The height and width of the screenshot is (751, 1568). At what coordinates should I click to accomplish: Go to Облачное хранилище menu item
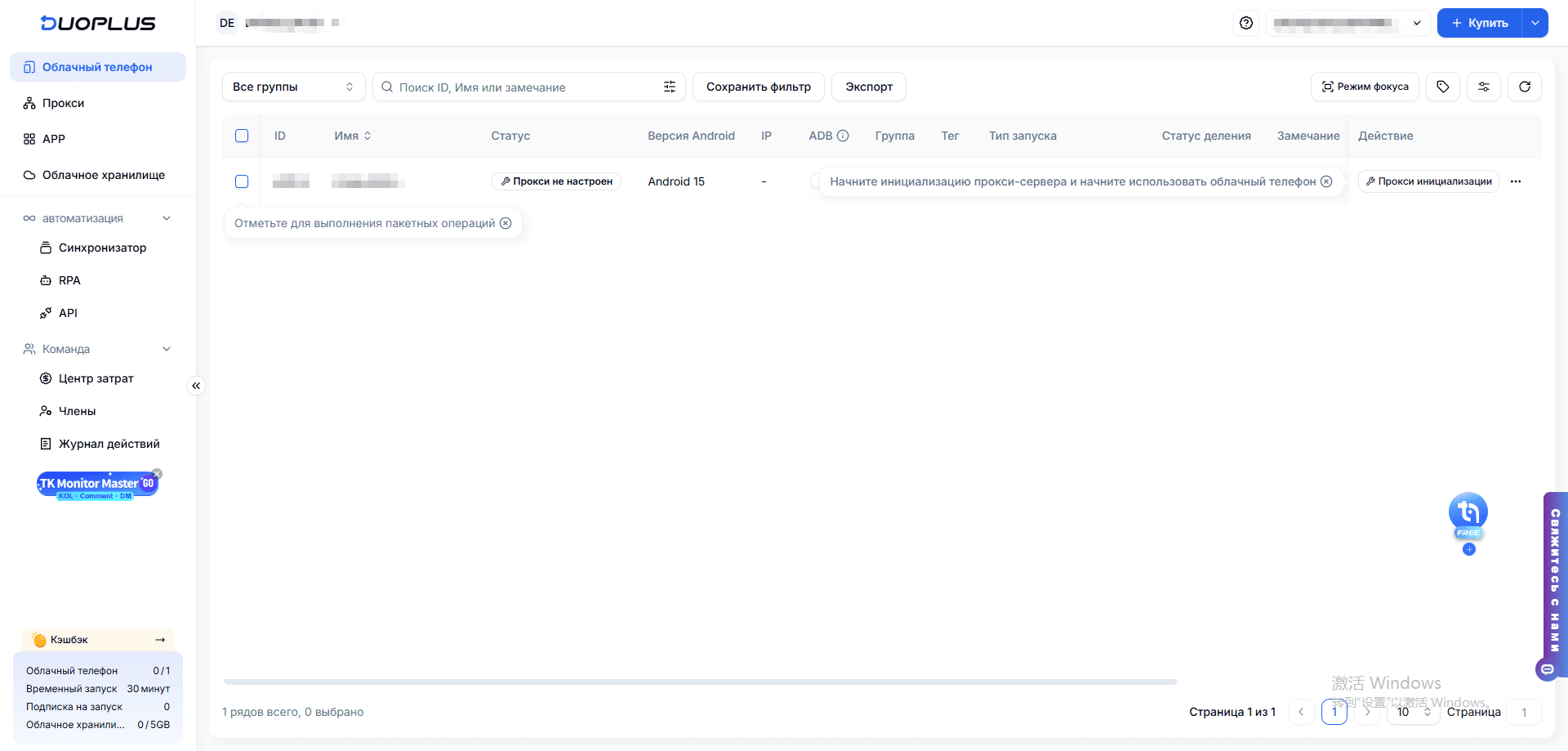point(103,175)
